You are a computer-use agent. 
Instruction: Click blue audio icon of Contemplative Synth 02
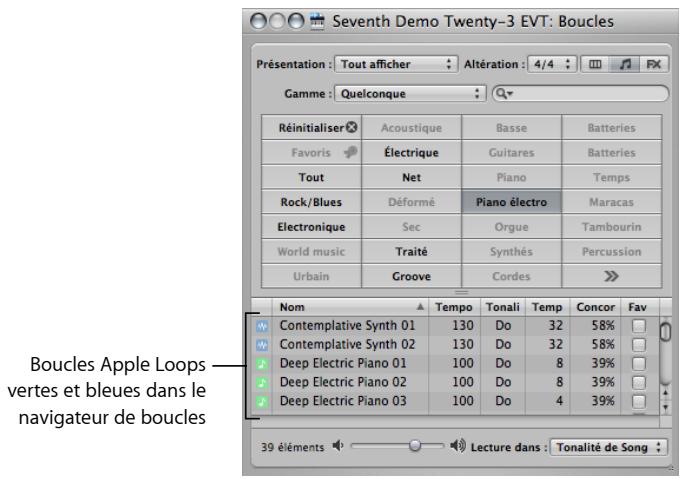tap(262, 345)
